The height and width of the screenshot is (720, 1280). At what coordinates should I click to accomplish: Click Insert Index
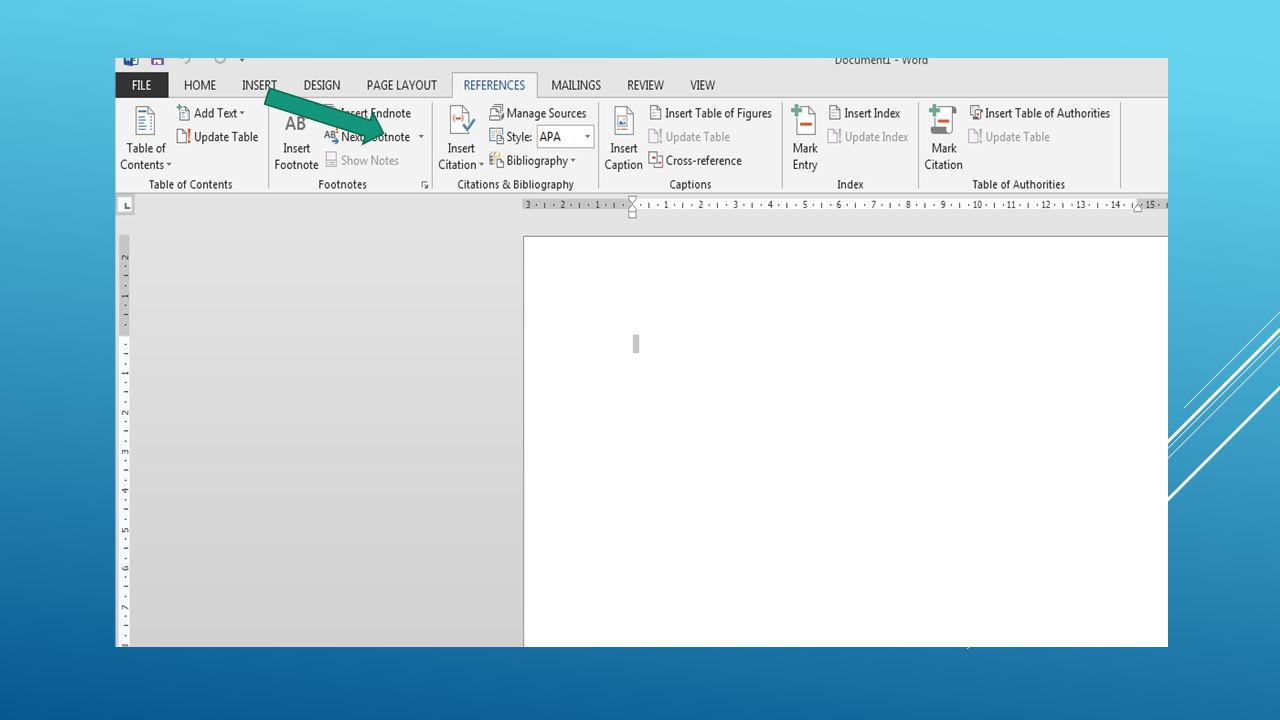(x=864, y=113)
